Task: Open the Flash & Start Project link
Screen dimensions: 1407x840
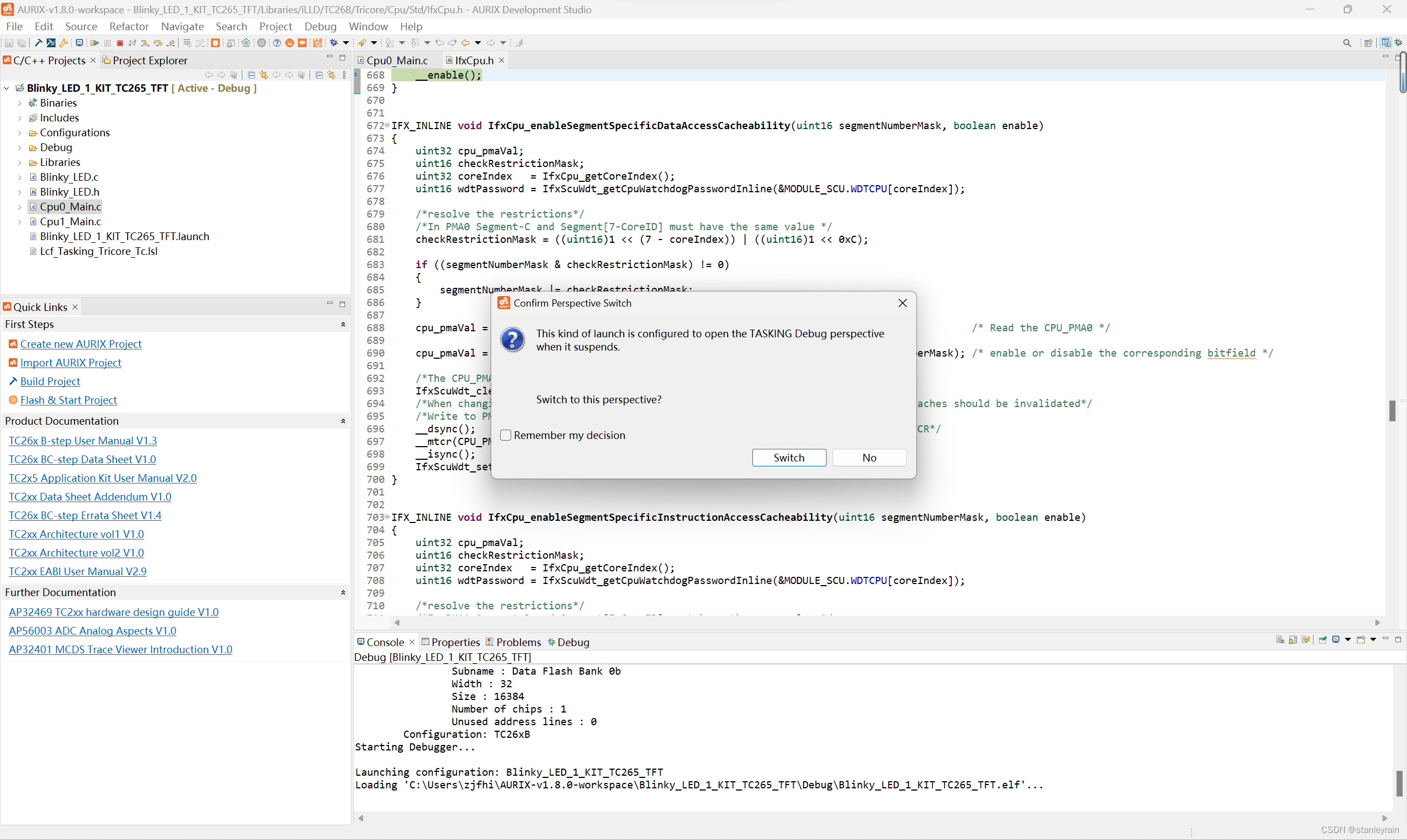Action: point(69,400)
